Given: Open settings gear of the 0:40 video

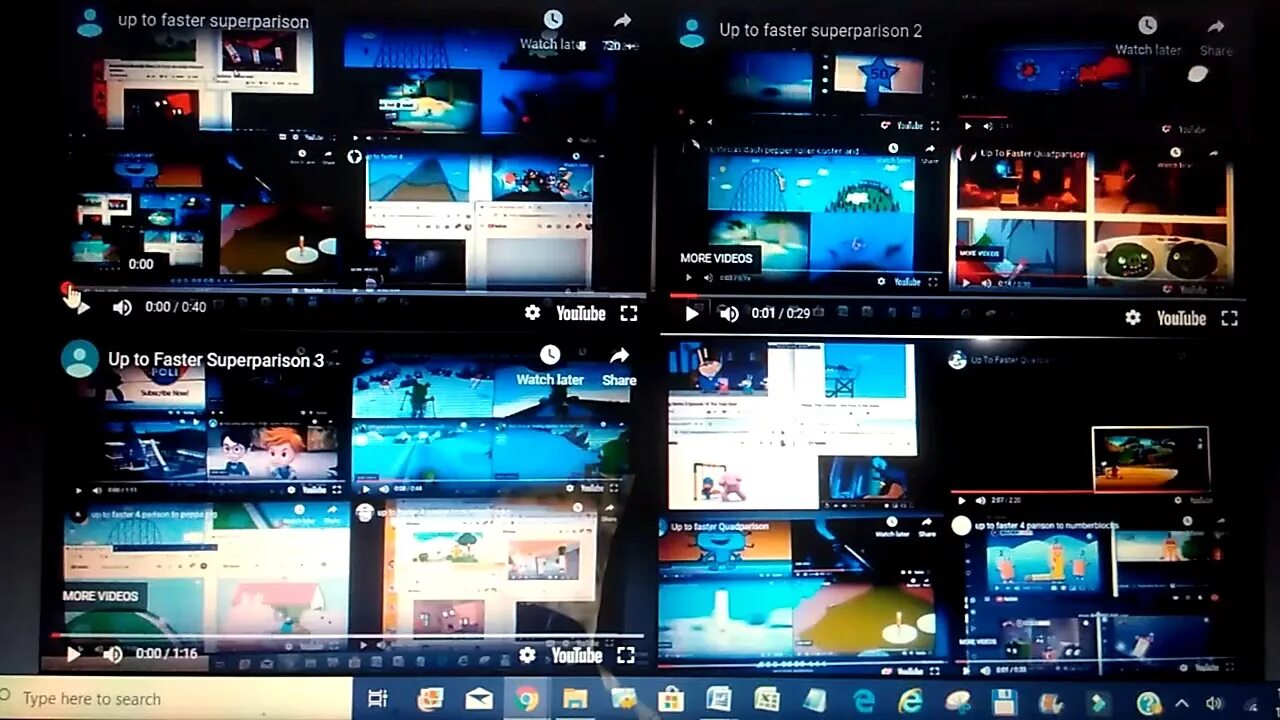Looking at the screenshot, I should pos(532,312).
